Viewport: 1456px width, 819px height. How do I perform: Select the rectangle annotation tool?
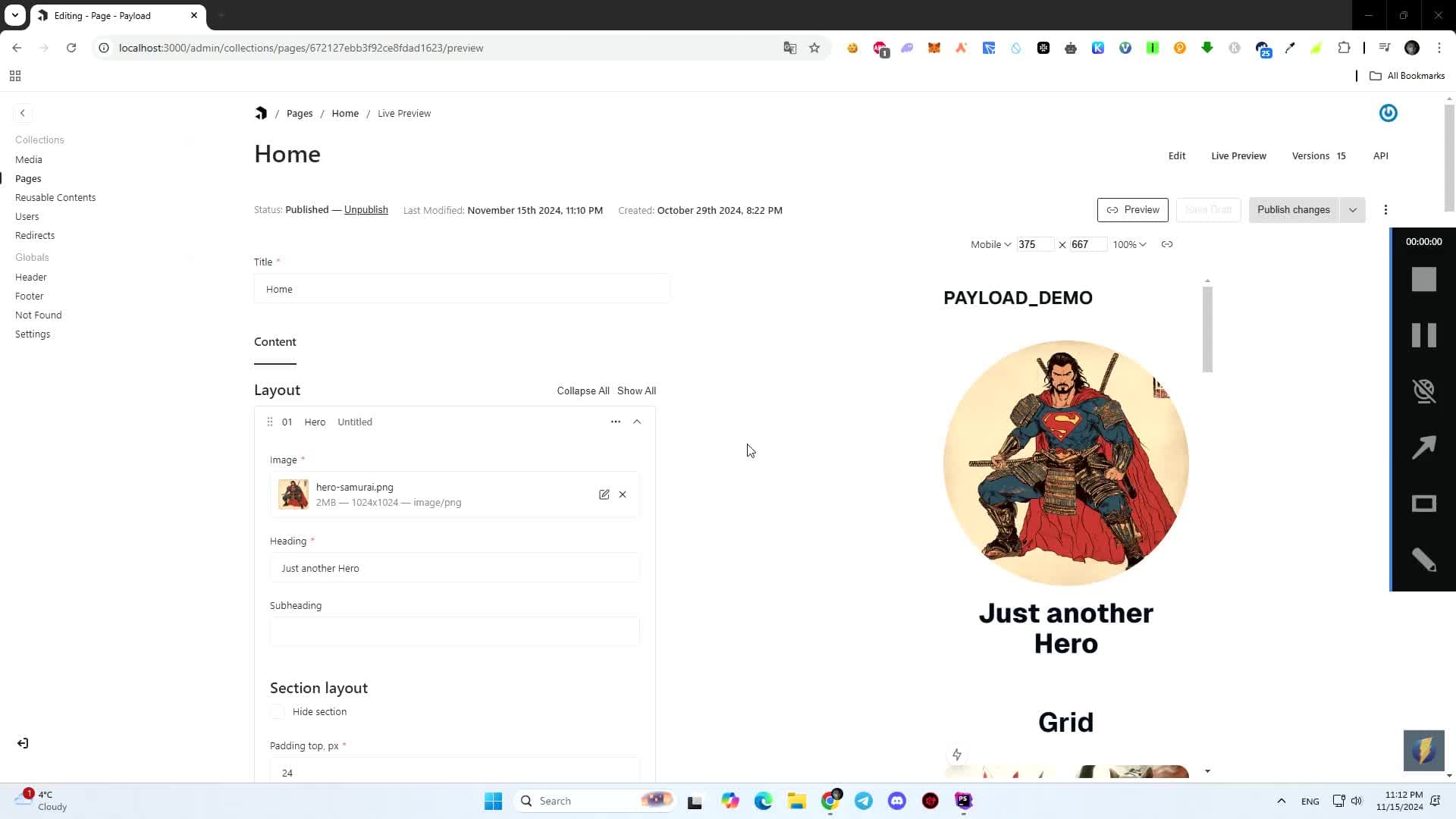tap(1423, 504)
